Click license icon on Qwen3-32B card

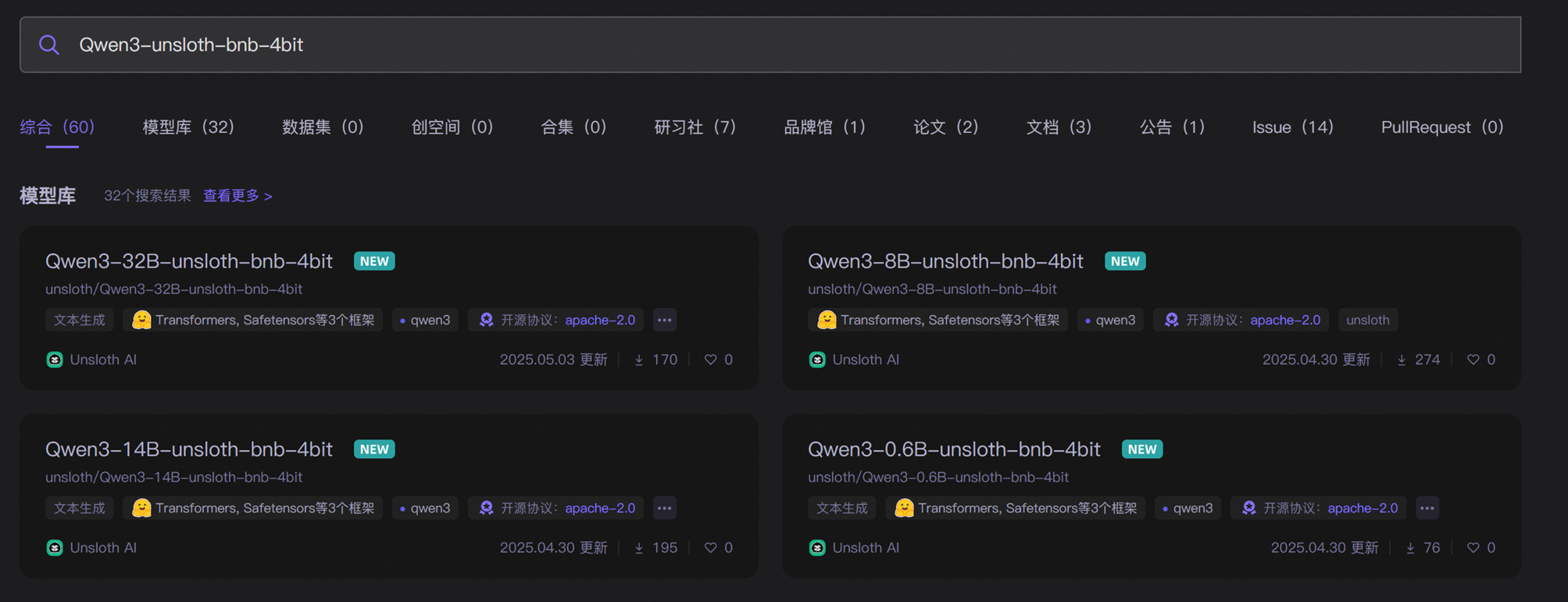pos(486,319)
